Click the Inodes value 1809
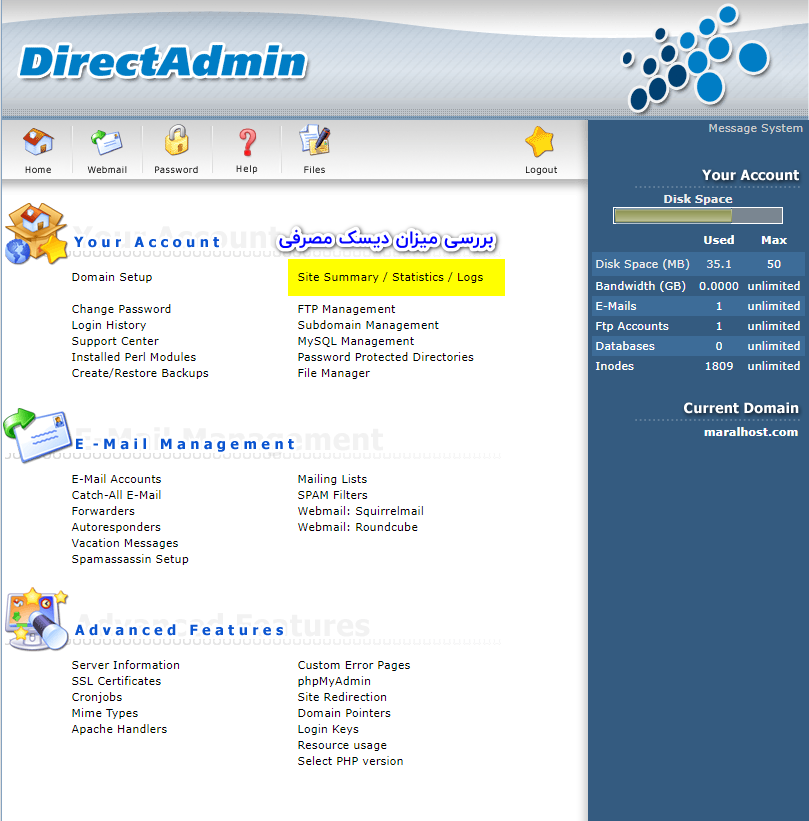The image size is (809, 821). (x=719, y=366)
